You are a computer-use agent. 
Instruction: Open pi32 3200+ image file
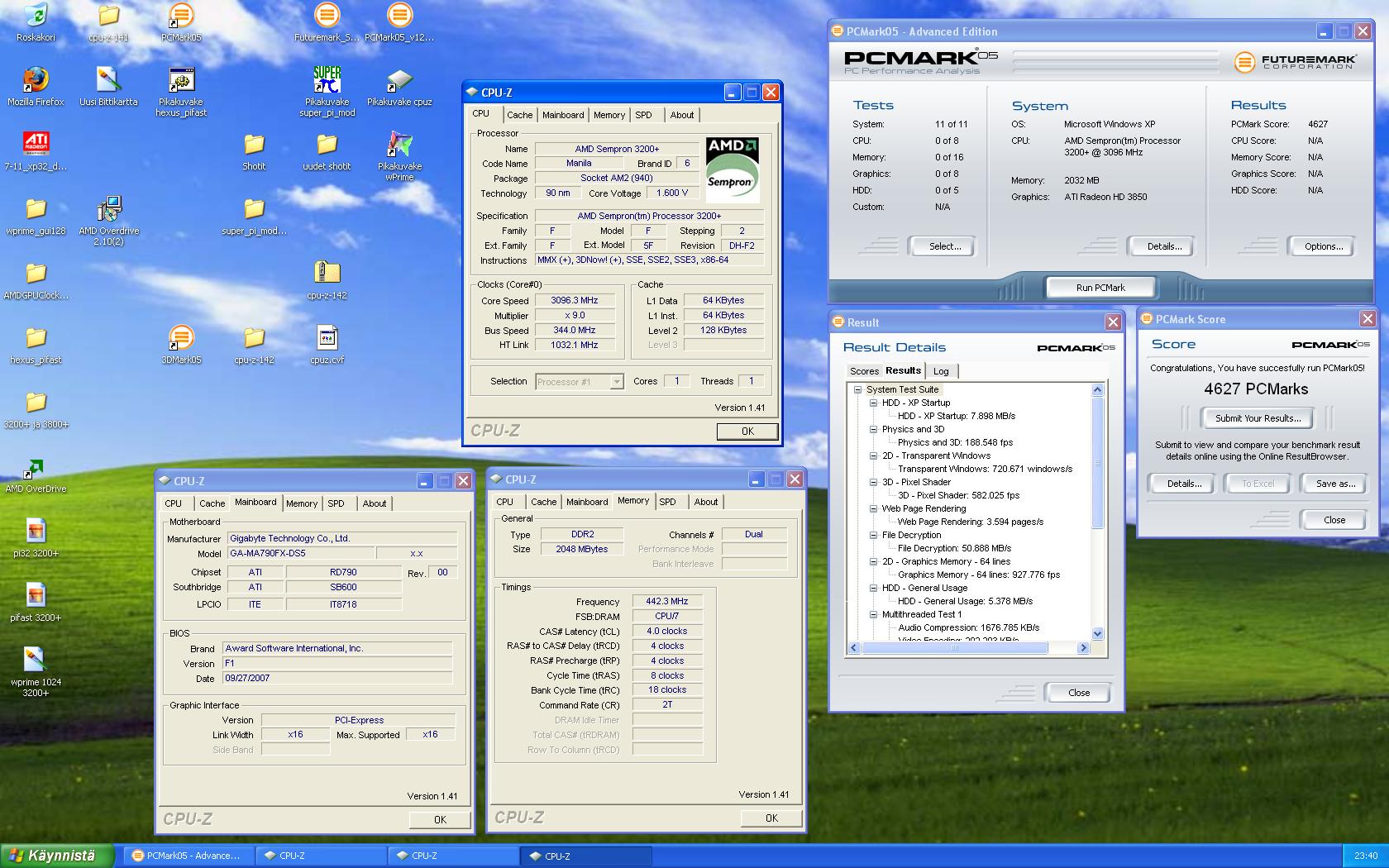[x=36, y=532]
